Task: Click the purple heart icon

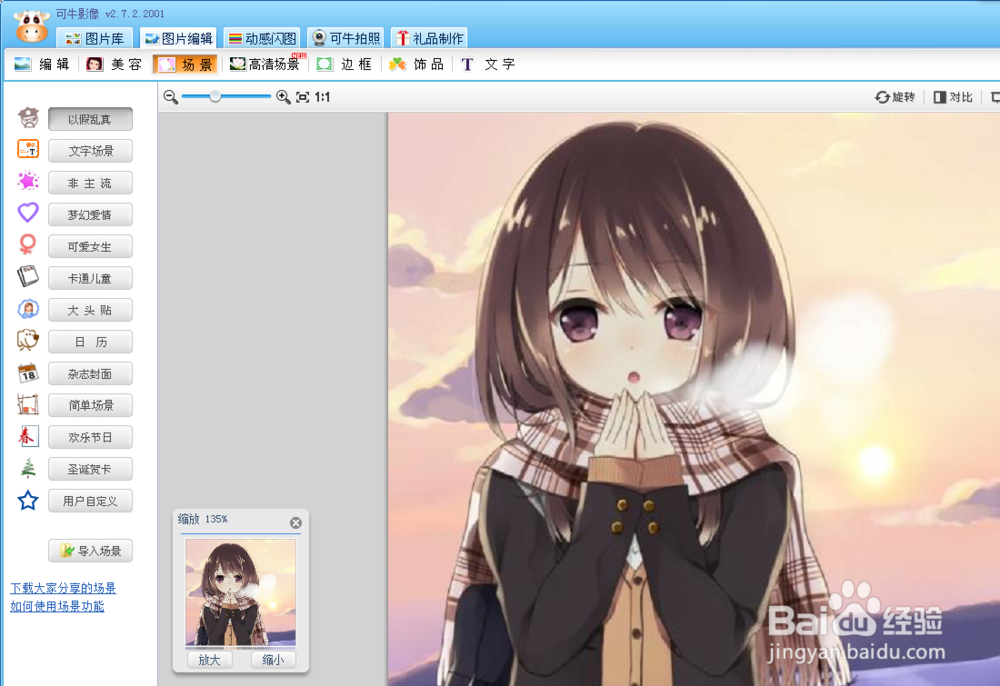Action: pos(28,212)
